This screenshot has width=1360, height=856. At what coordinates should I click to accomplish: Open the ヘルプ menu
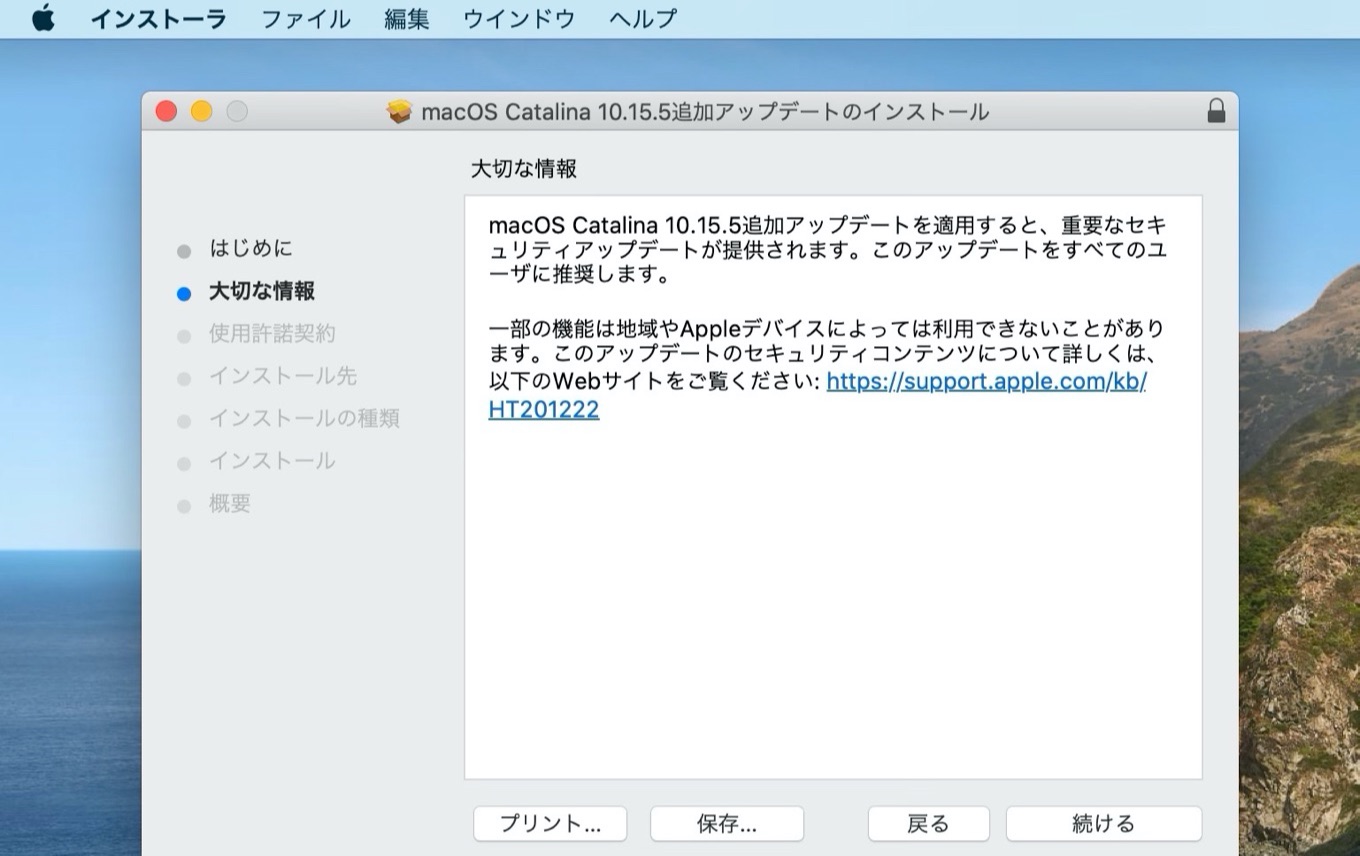[642, 18]
